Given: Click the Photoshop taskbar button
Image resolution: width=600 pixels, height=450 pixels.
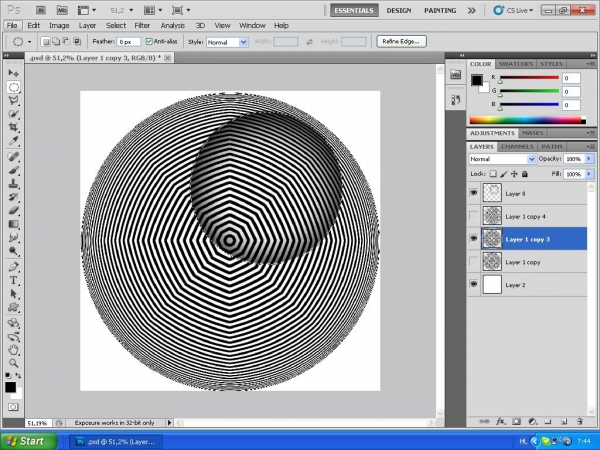Looking at the screenshot, I should point(116,442).
